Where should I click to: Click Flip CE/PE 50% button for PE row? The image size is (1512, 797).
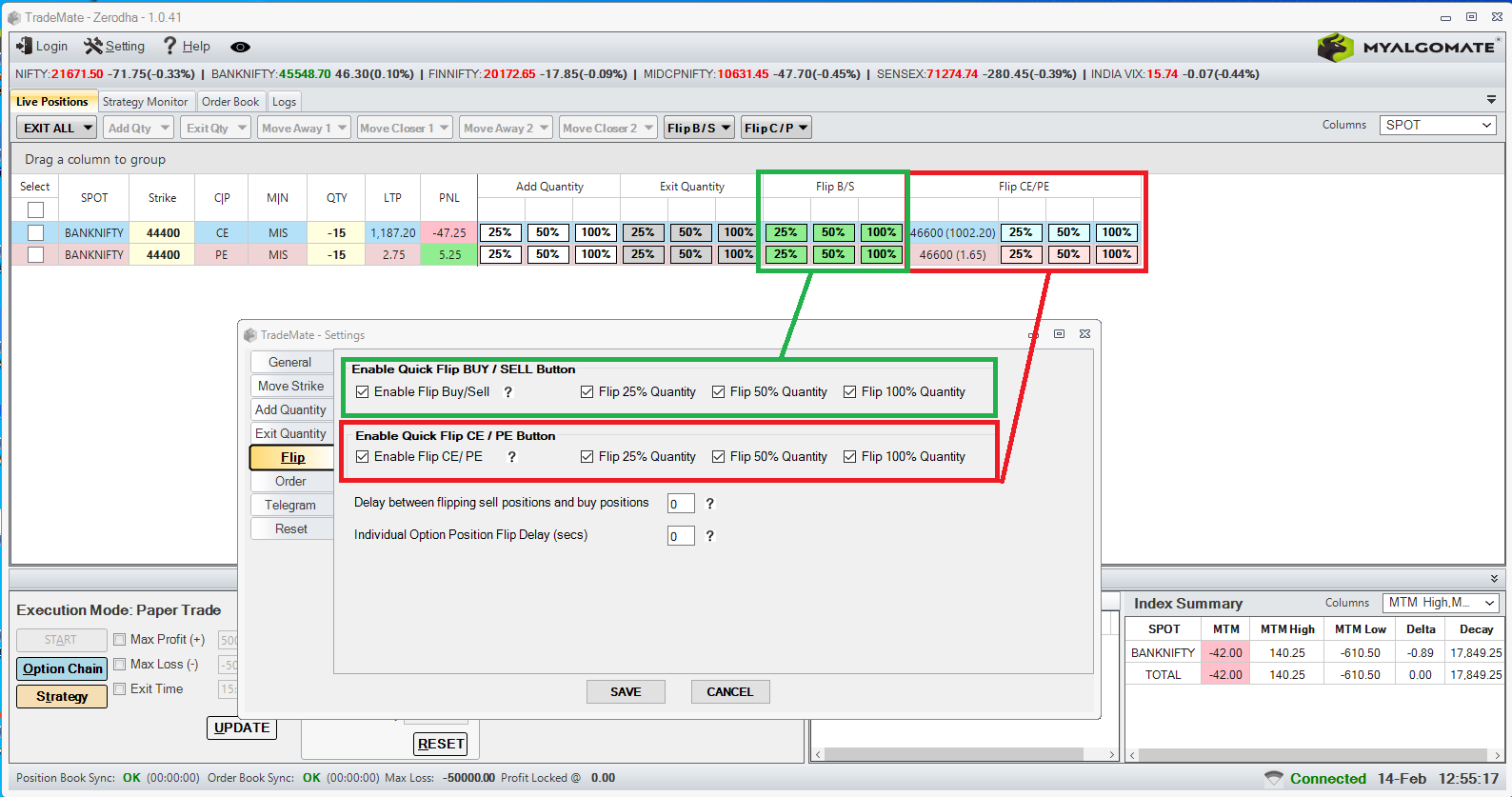pos(1068,254)
